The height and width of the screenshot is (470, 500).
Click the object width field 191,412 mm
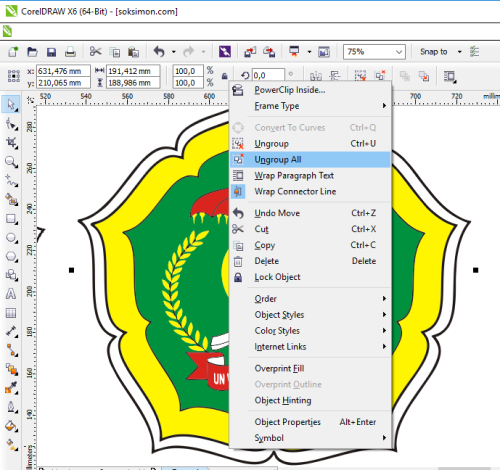pyautogui.click(x=133, y=71)
